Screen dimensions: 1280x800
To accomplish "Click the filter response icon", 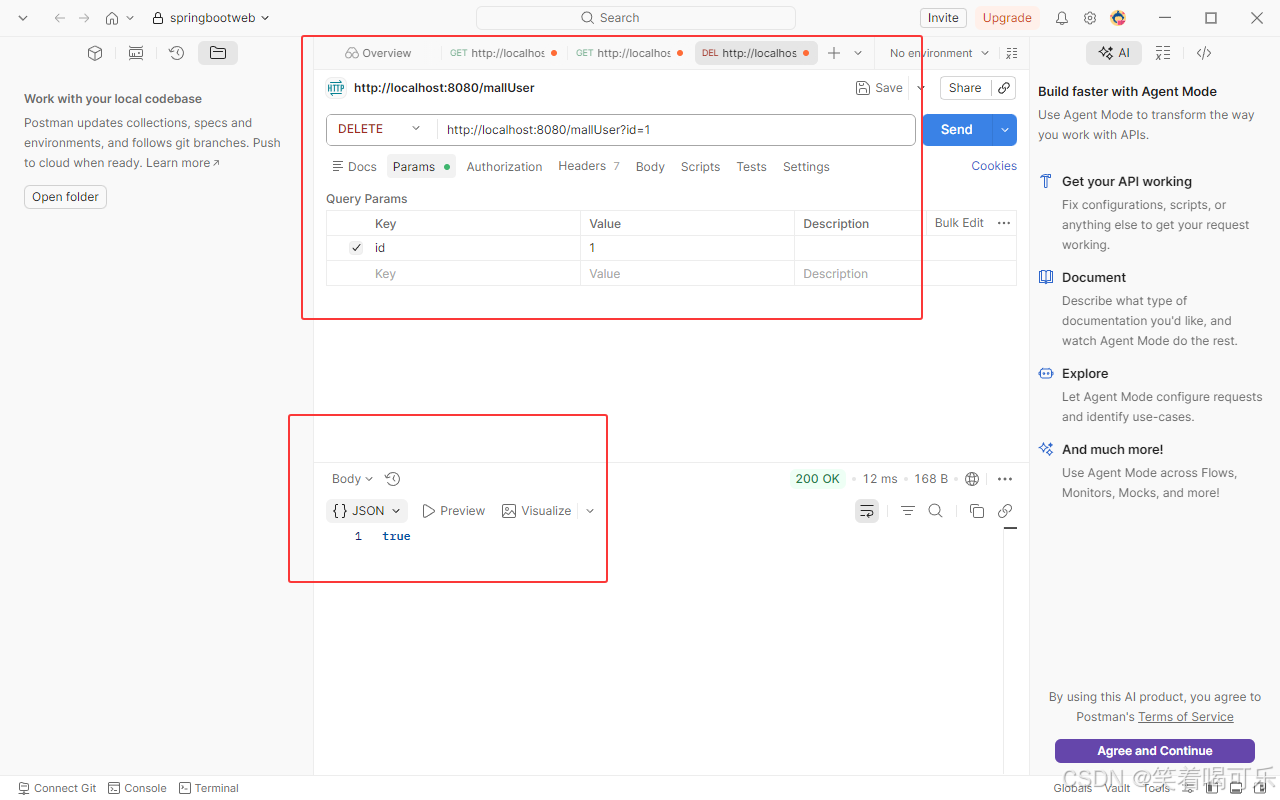I will (907, 511).
